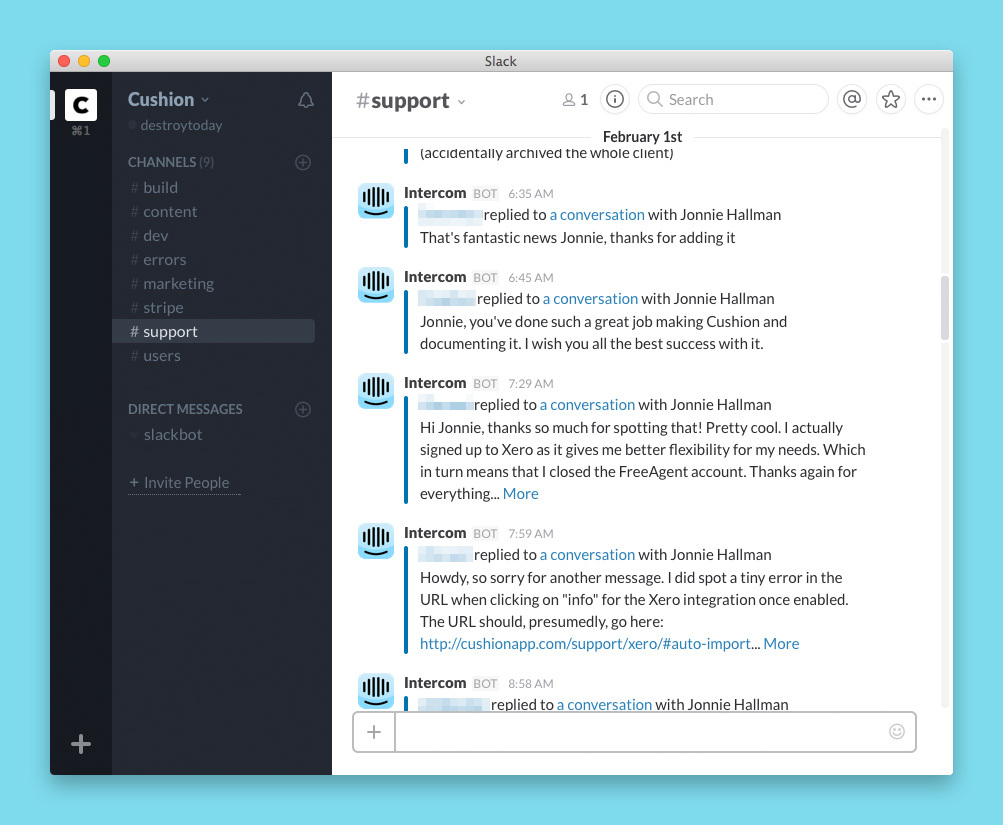Click the message list scrollbar thumb
1003x825 pixels.
click(945, 308)
